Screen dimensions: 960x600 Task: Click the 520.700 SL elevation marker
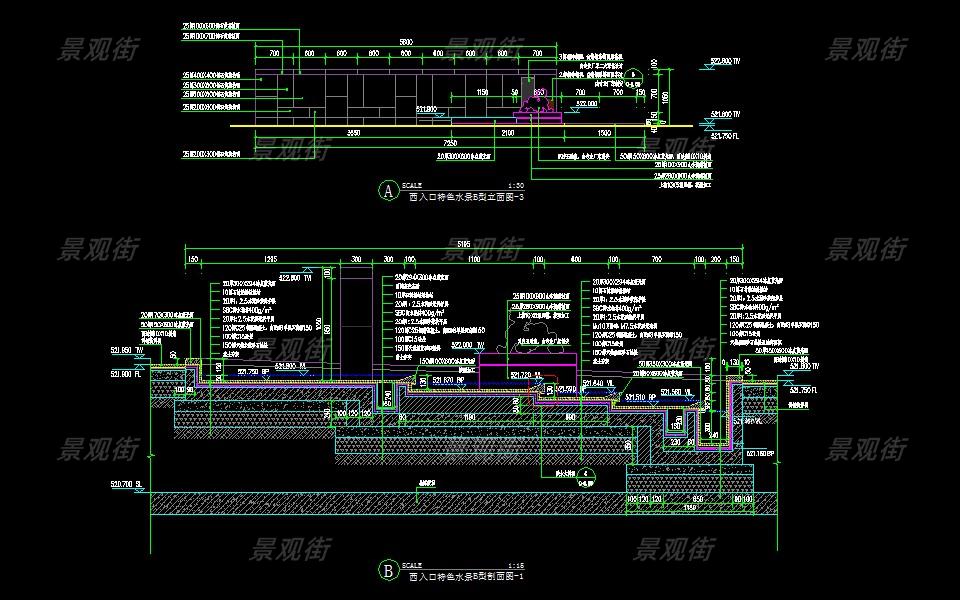pyautogui.click(x=125, y=484)
